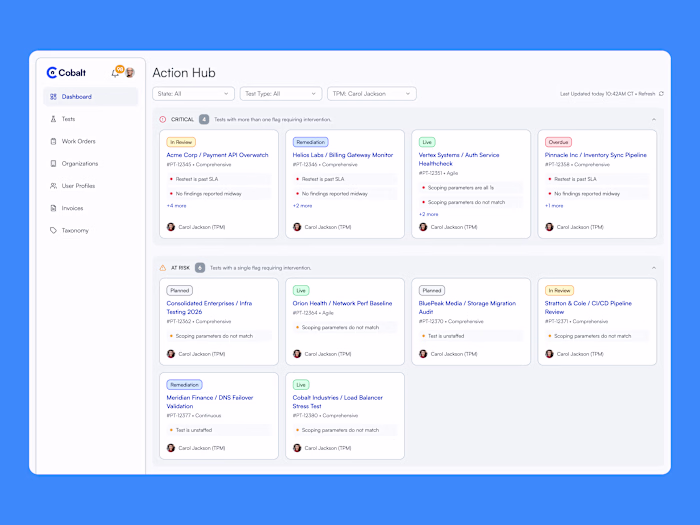Viewport: 700px width, 525px height.
Task: Click the Refresh icon by Last Updated
Action: 661,94
